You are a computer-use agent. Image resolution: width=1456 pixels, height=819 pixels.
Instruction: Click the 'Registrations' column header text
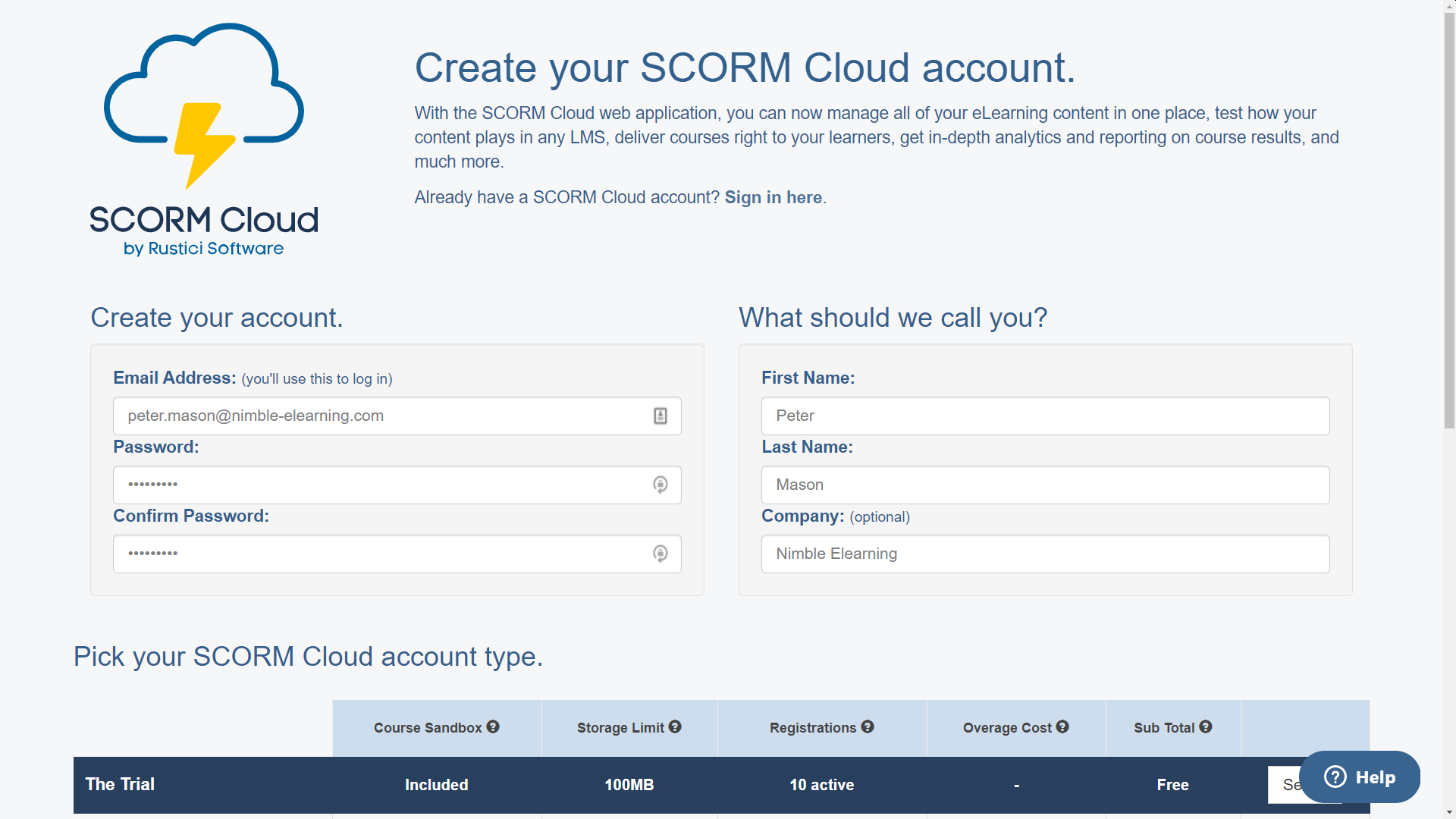click(813, 727)
